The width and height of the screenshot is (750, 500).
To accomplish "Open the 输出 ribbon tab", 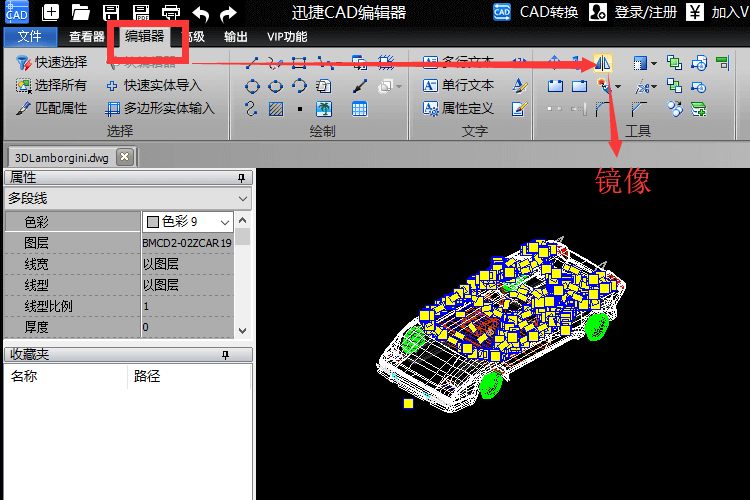I will tap(236, 37).
